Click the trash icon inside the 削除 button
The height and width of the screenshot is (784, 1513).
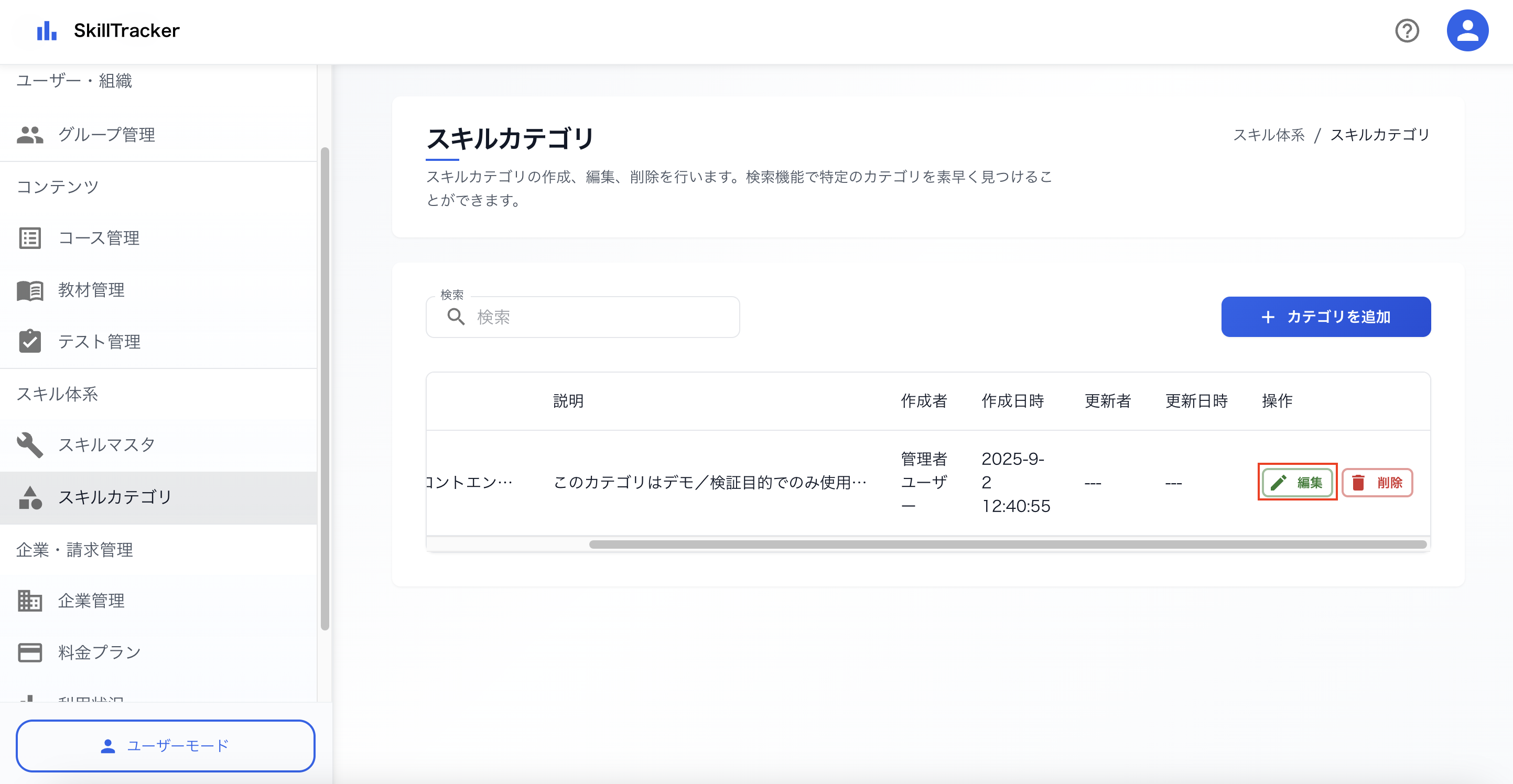click(x=1358, y=482)
